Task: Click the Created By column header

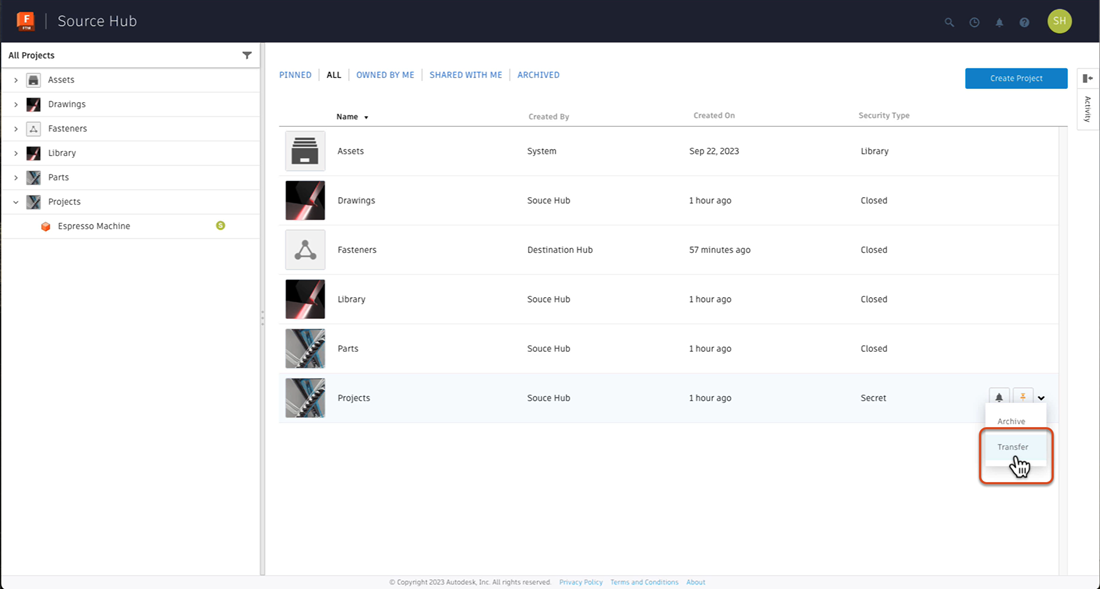Action: 549,117
